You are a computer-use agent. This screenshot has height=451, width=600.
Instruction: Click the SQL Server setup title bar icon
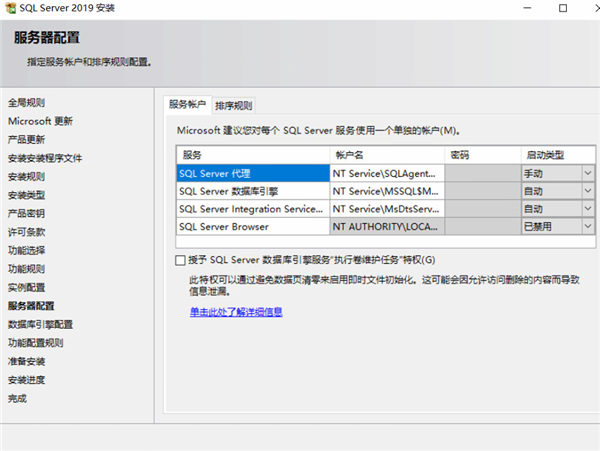(x=11, y=8)
